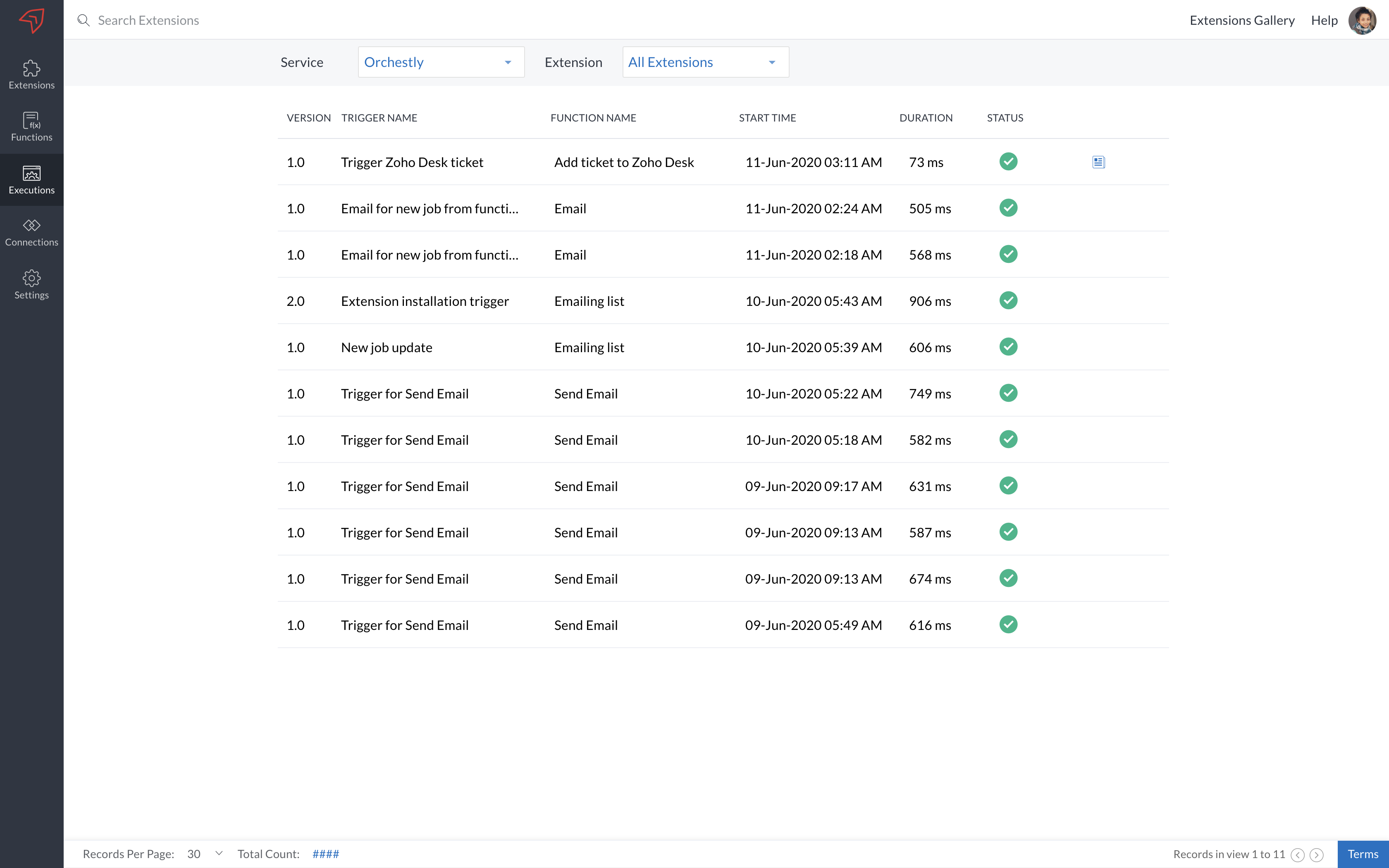Open the Help menu
This screenshot has width=1389, height=868.
tap(1324, 21)
